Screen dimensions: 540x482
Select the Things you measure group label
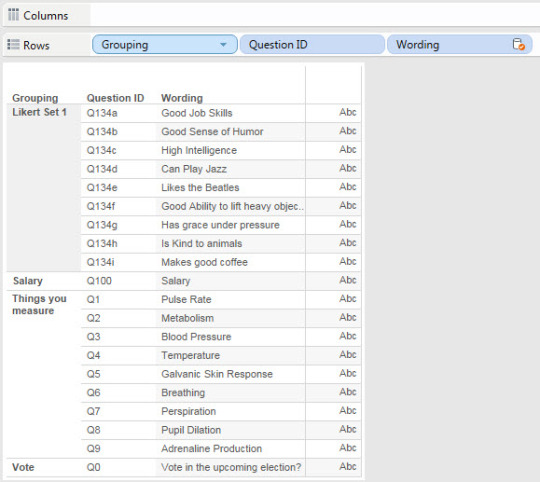click(x=39, y=304)
